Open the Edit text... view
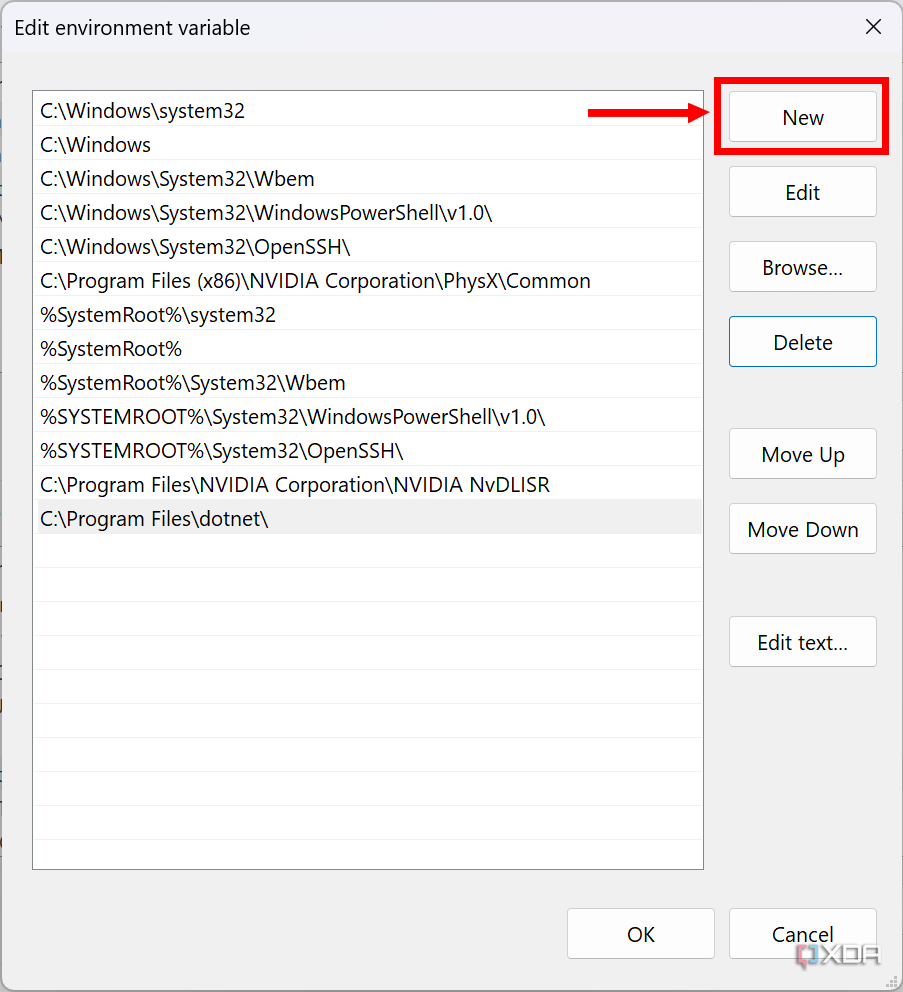The image size is (903, 992). [802, 642]
